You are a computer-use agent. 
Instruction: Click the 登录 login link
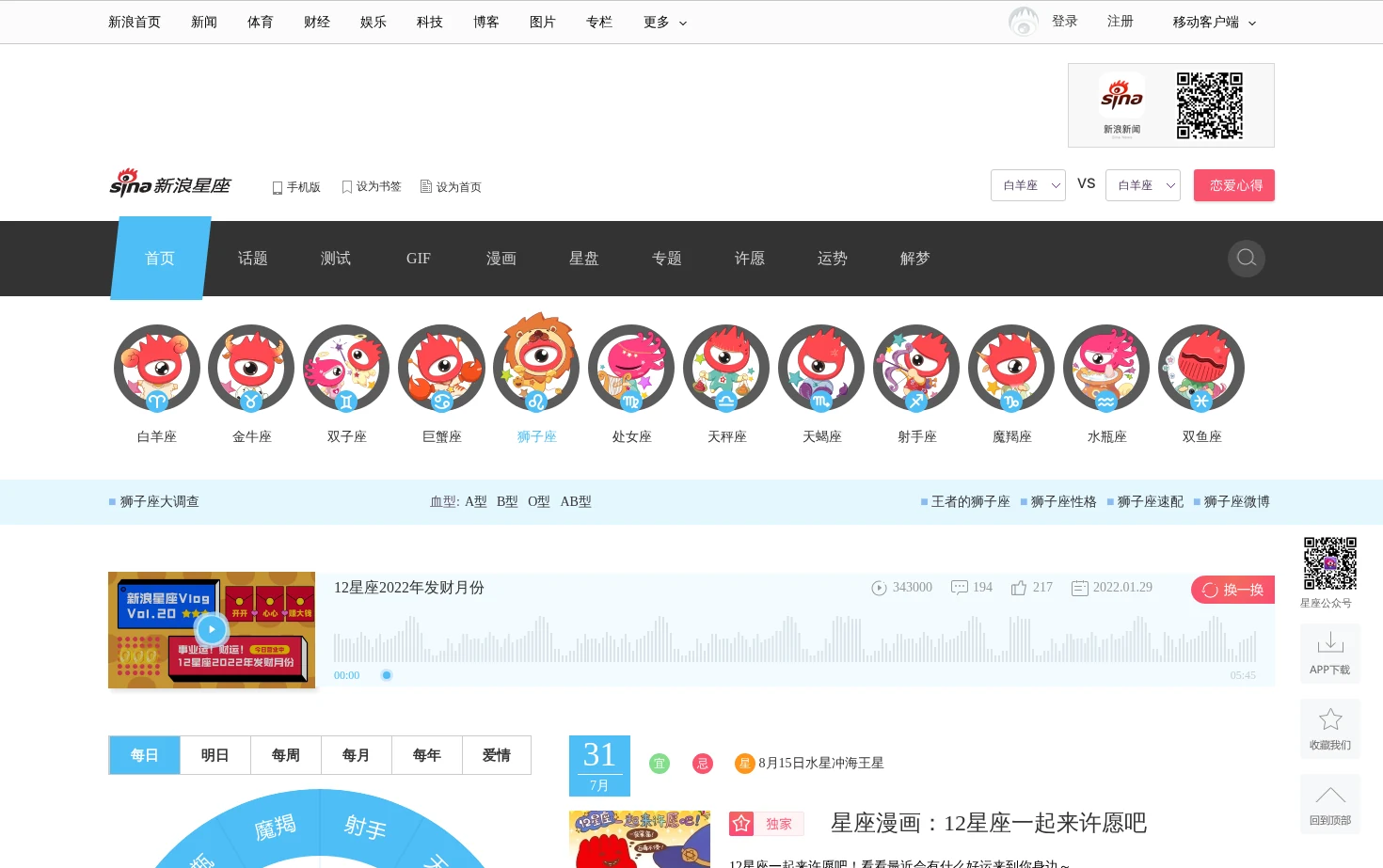point(1065,21)
